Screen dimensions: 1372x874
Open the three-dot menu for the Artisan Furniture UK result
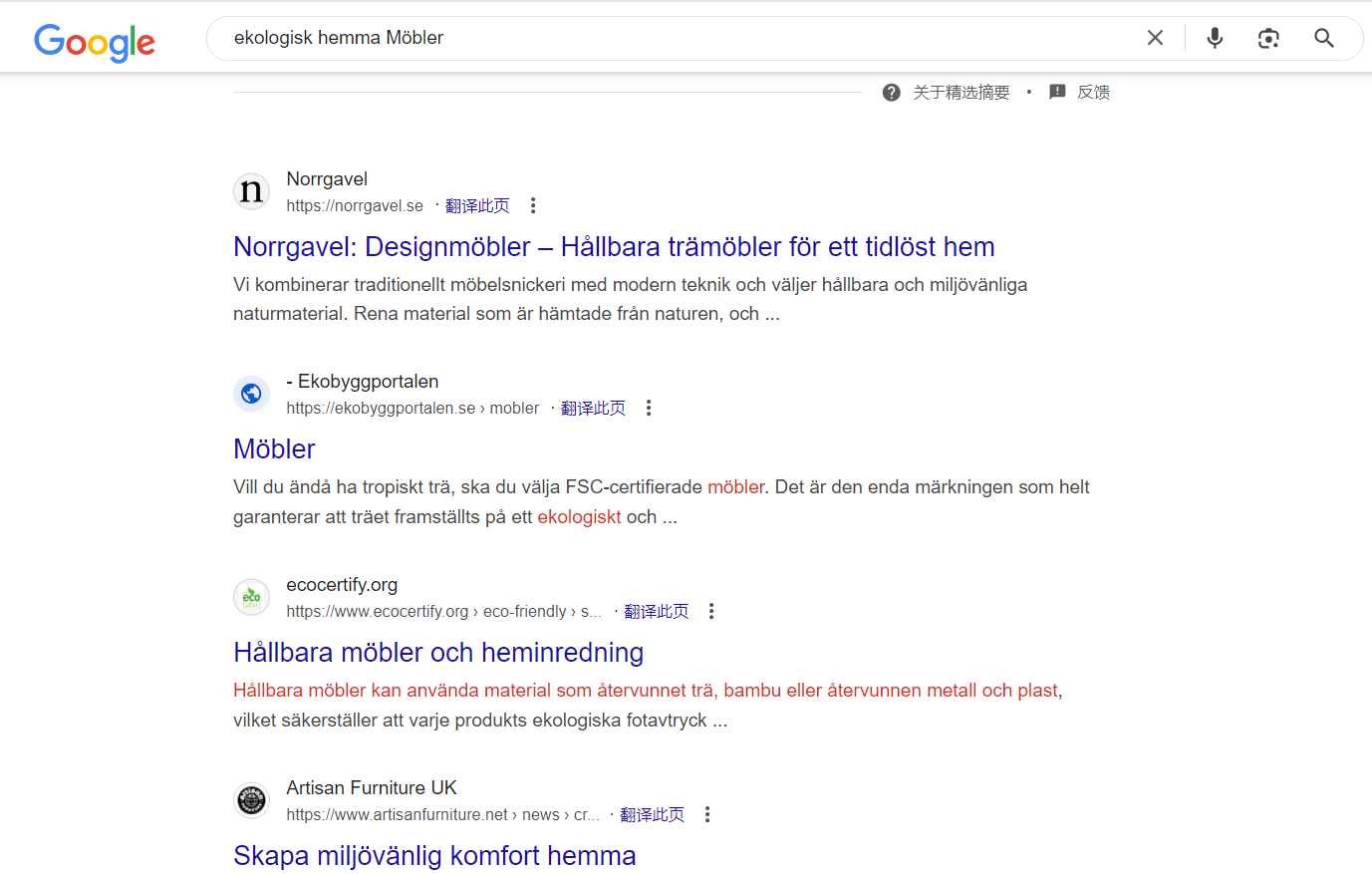707,814
